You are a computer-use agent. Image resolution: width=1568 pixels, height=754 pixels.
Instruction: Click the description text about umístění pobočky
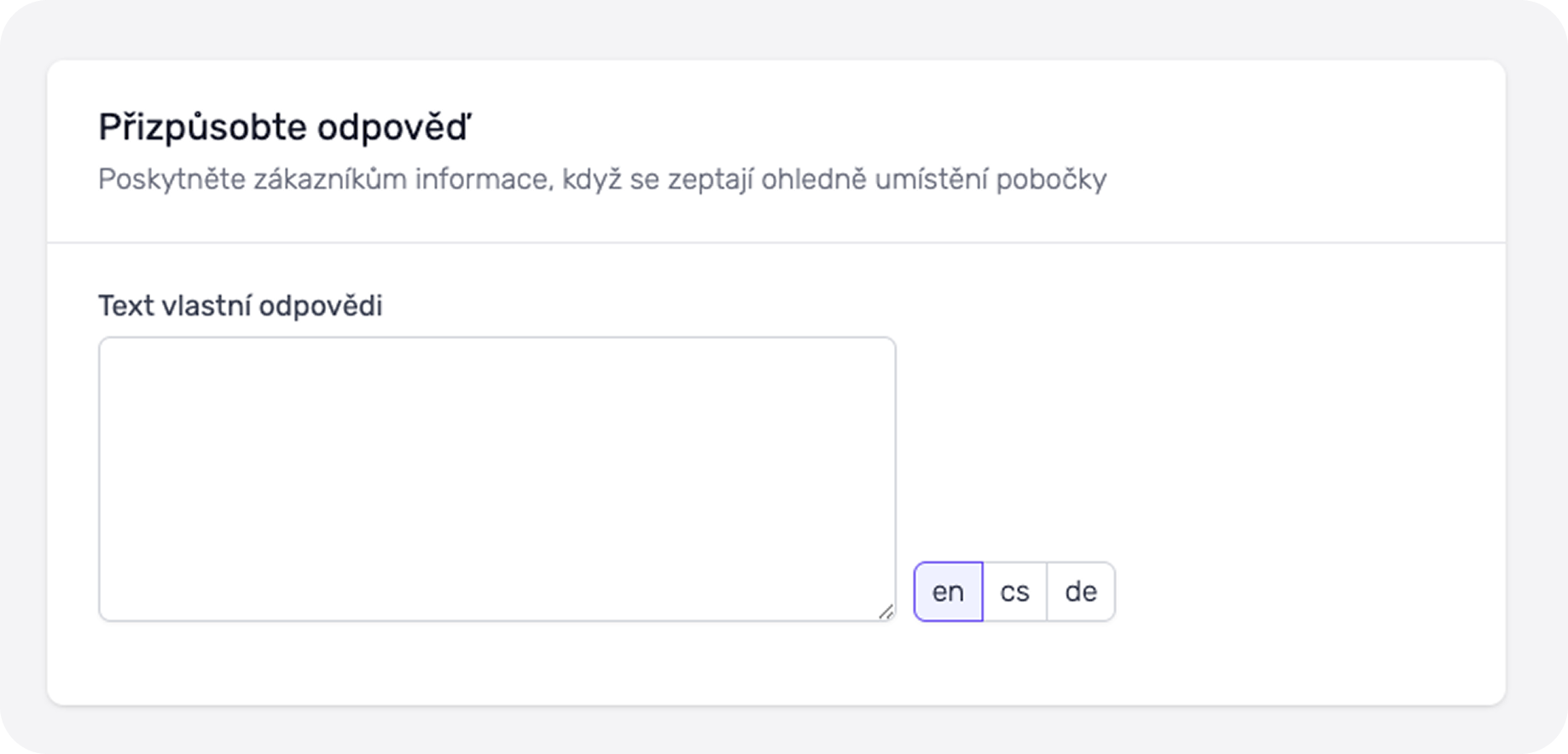tap(601, 179)
